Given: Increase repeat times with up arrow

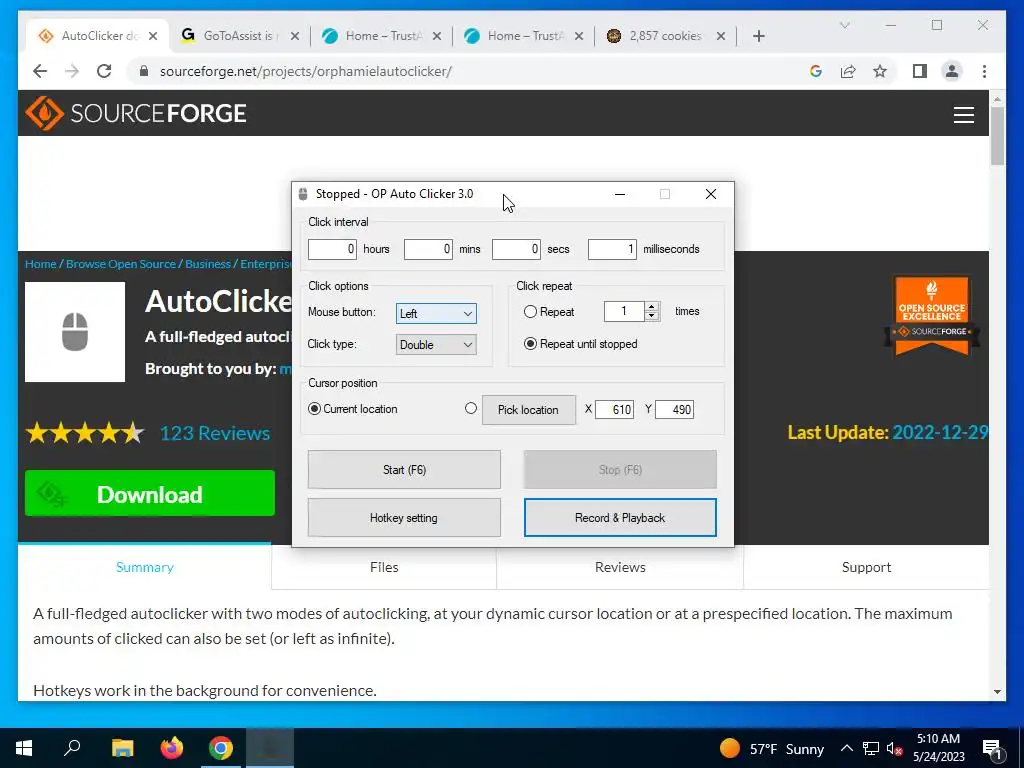Looking at the screenshot, I should coord(651,307).
